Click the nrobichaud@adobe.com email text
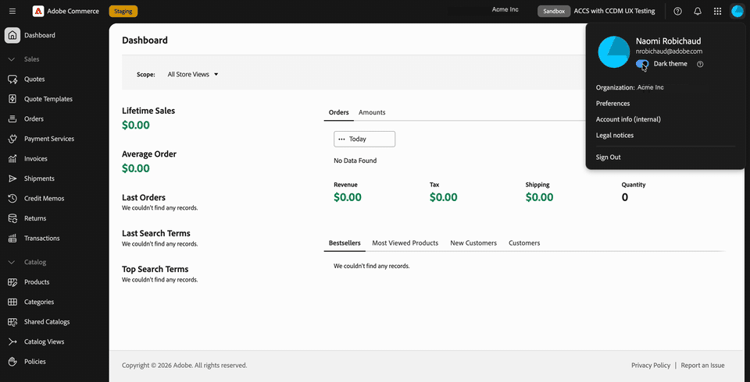Screen dimensions: 750x382 (669, 52)
